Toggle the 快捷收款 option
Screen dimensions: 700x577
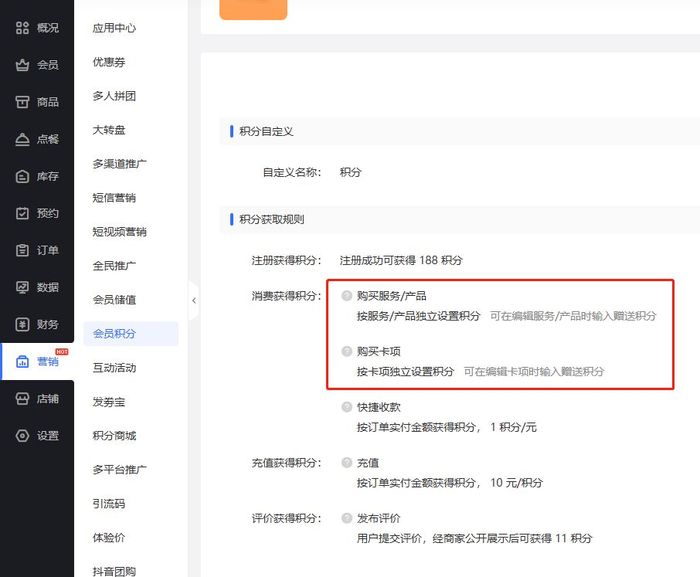click(347, 407)
